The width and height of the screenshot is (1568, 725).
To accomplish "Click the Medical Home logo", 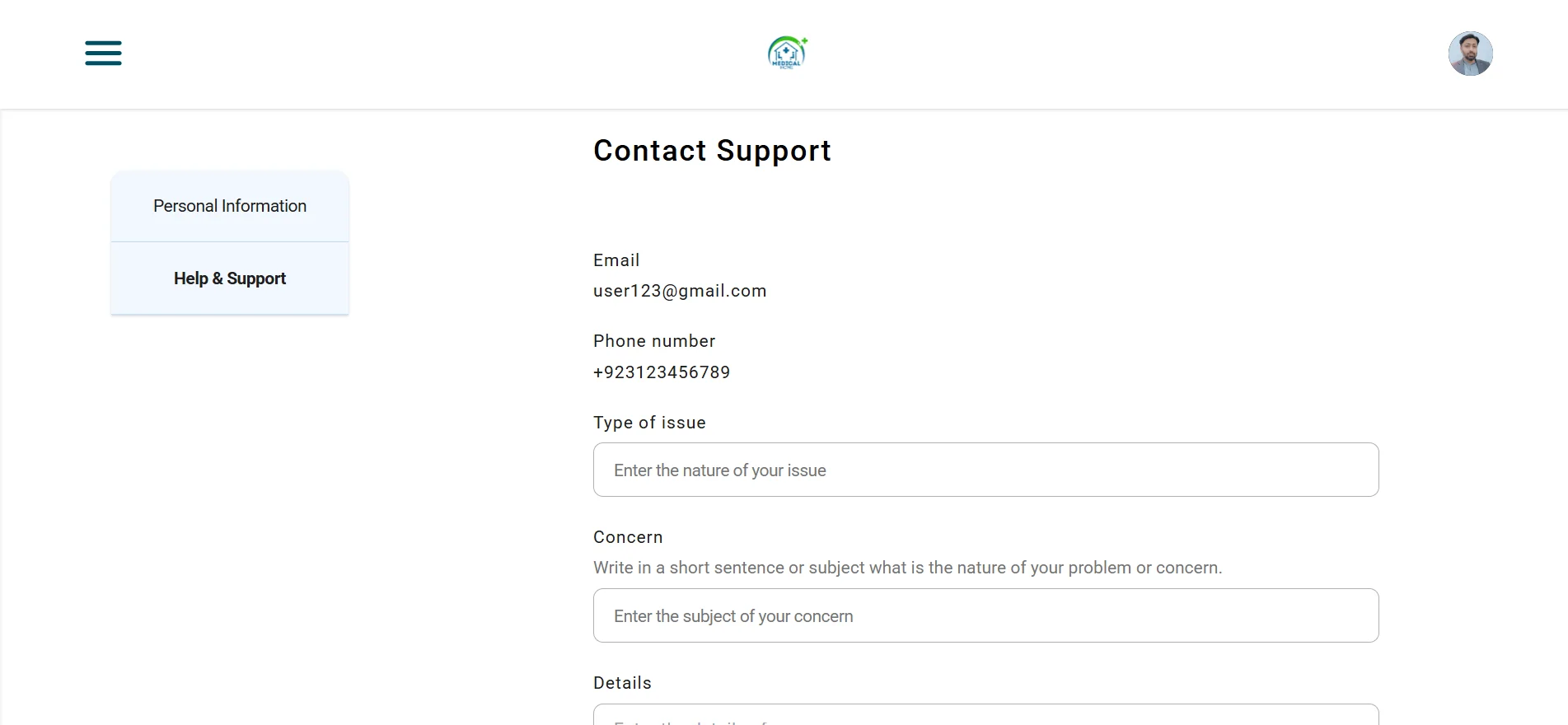I will click(787, 53).
